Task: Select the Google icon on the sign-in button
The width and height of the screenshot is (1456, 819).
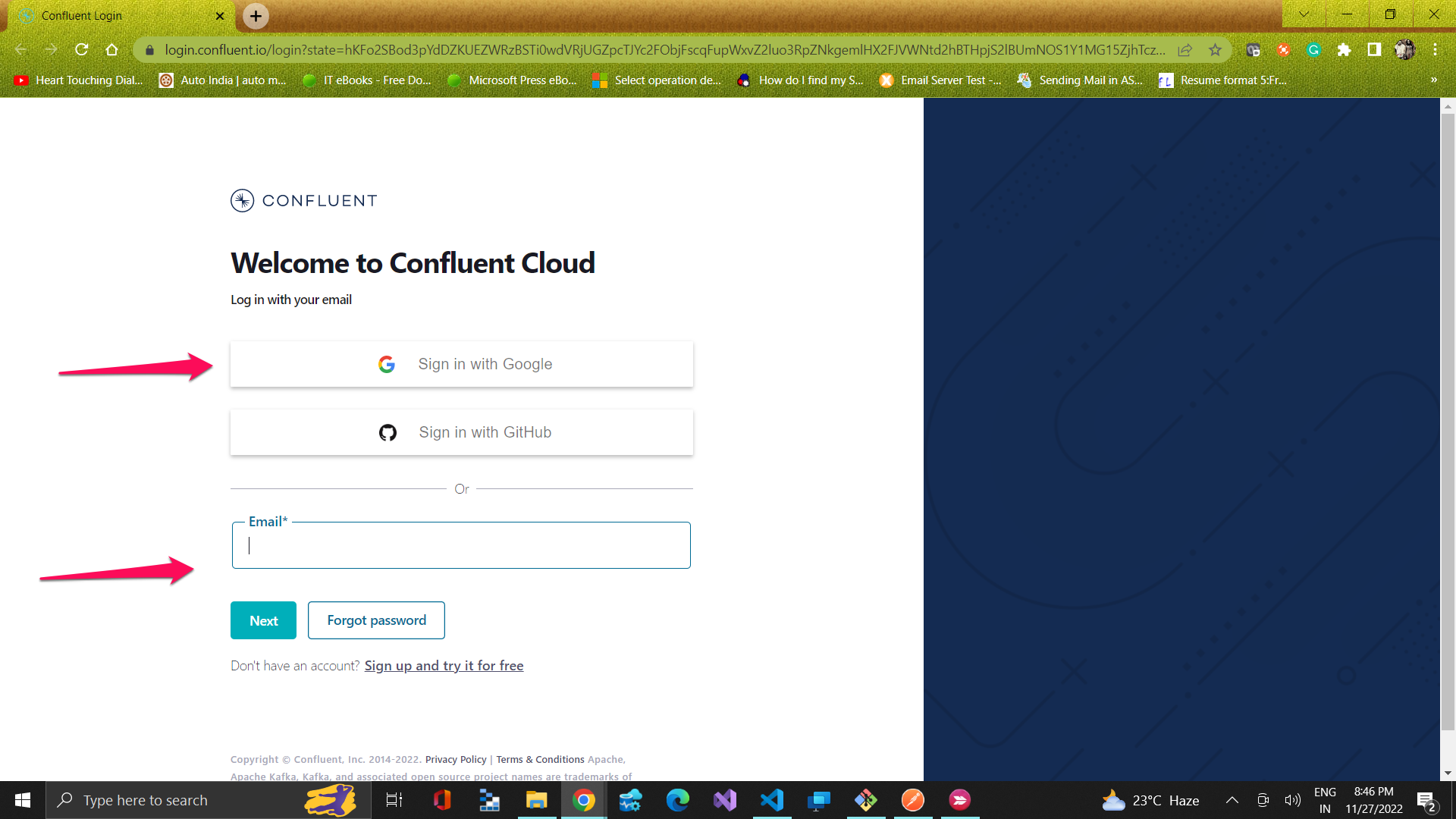Action: (387, 364)
